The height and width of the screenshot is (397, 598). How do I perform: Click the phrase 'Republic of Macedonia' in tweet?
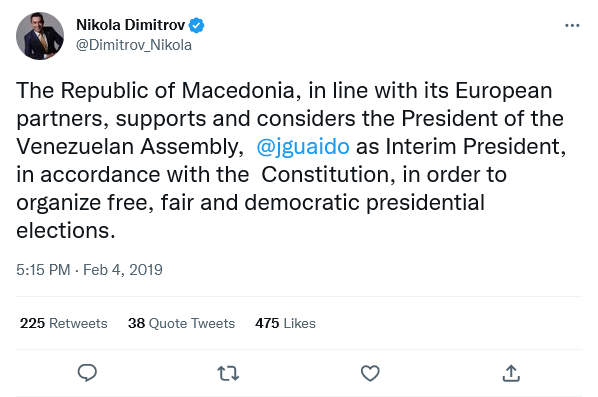tap(178, 91)
